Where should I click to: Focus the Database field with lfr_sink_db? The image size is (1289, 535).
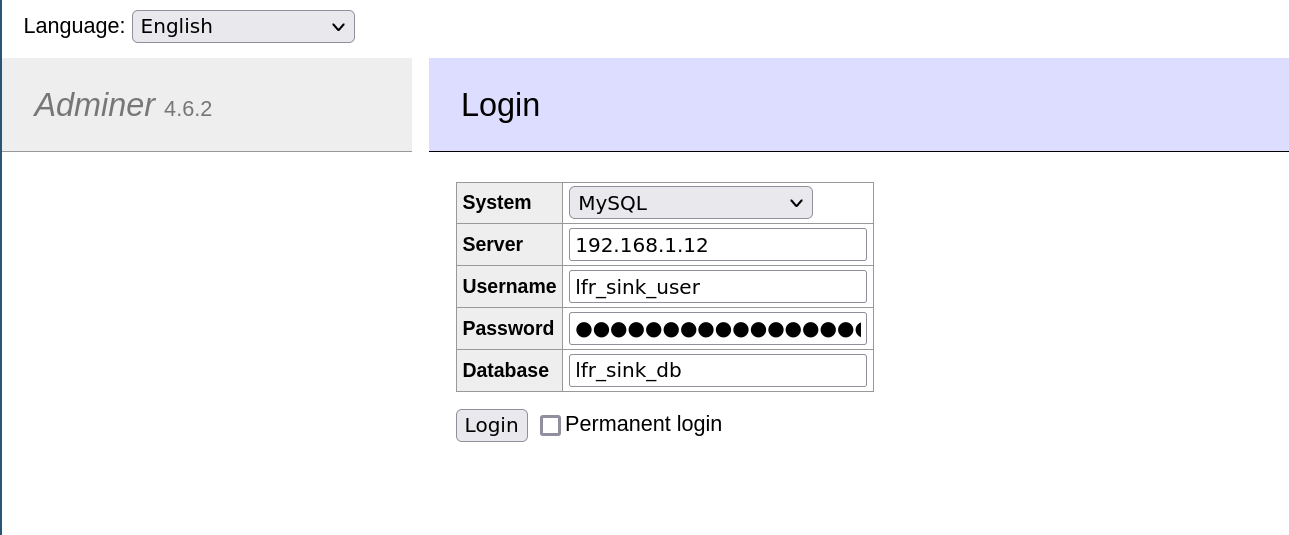(x=717, y=371)
